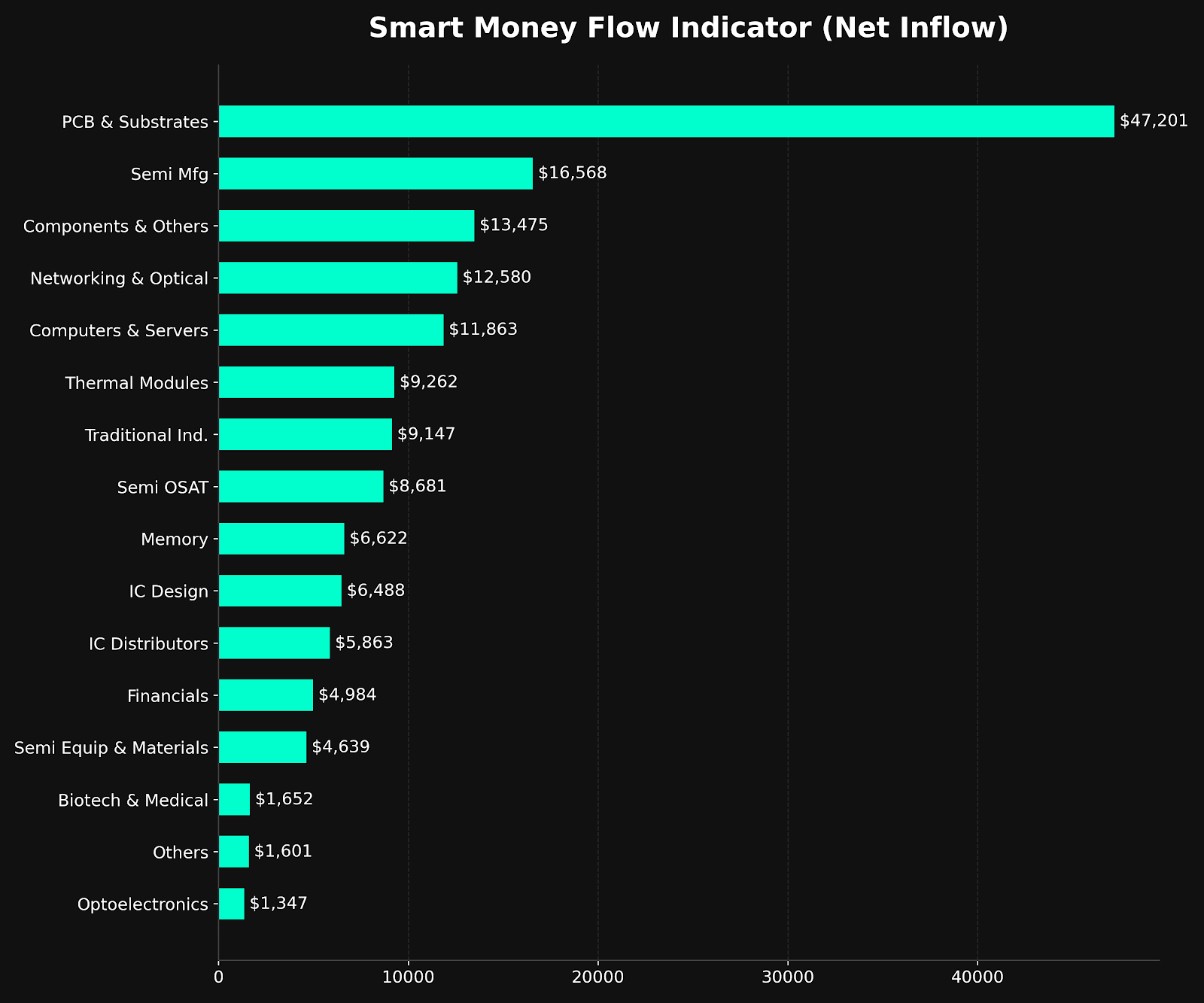Screen dimensions: 1204x1003
Task: Click the 40000 x-axis tick label
Action: [977, 977]
